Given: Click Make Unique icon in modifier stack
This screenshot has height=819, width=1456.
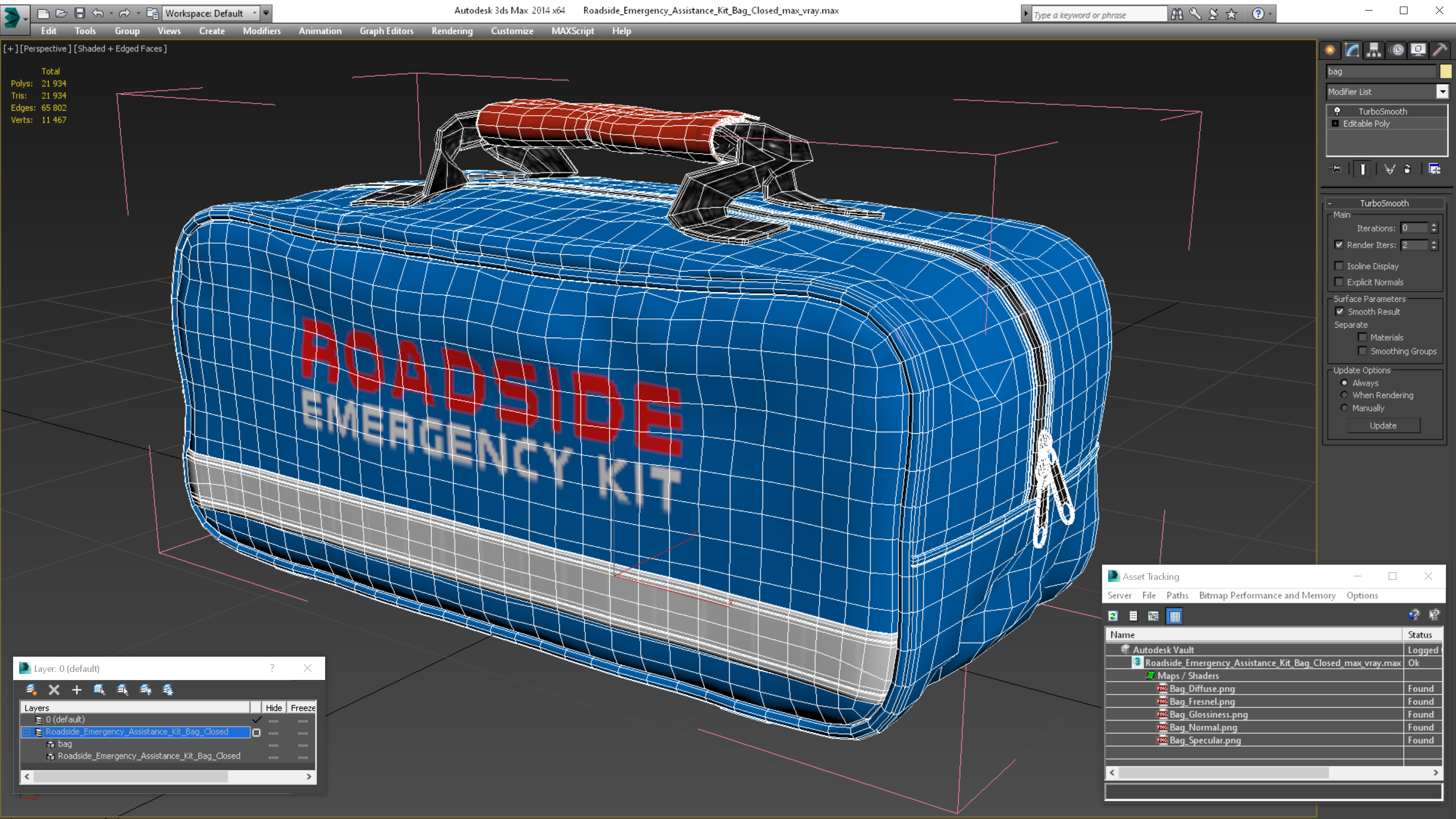Looking at the screenshot, I should (x=1390, y=169).
